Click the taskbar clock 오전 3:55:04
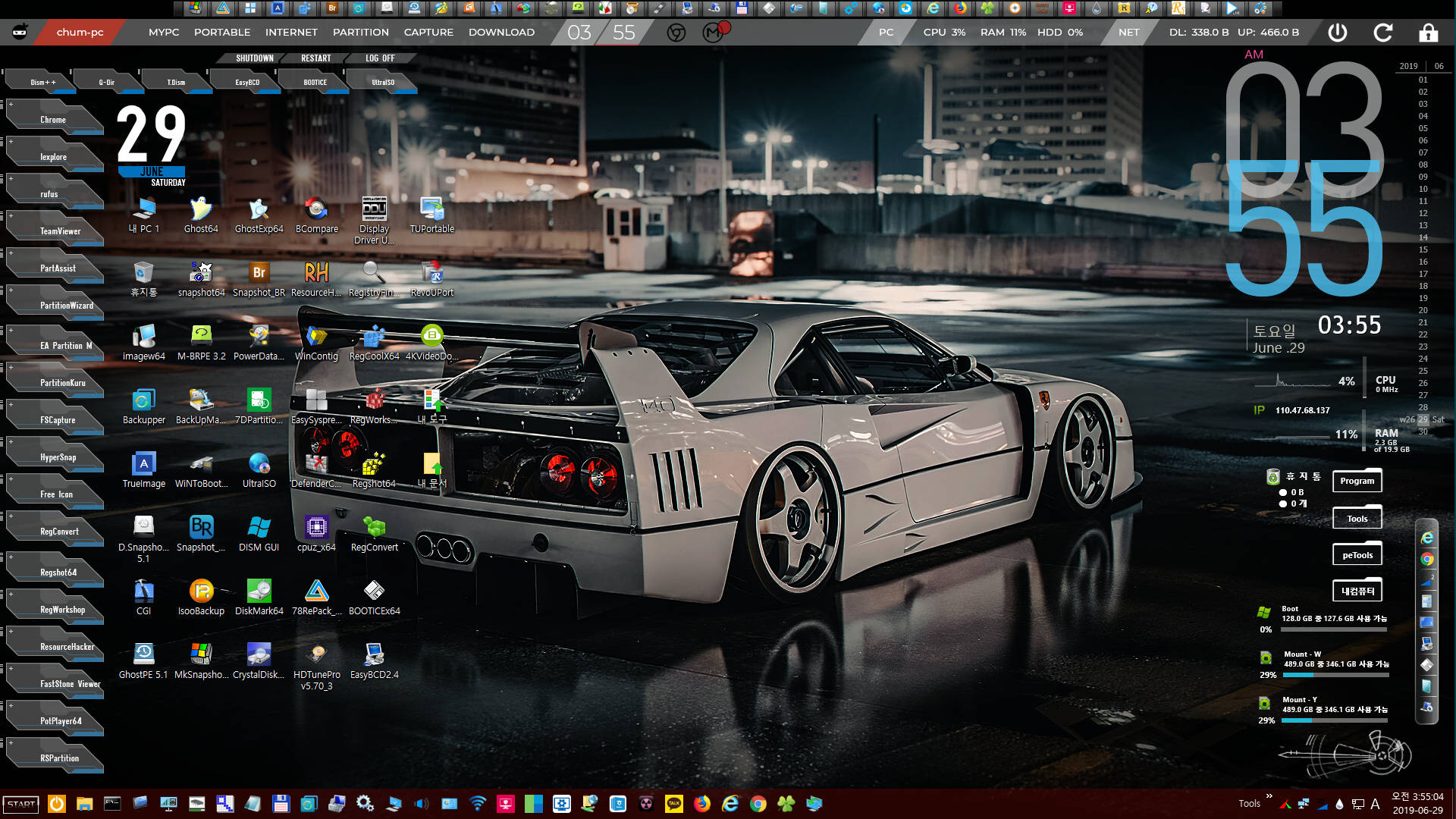This screenshot has width=1456, height=819. click(1417, 797)
